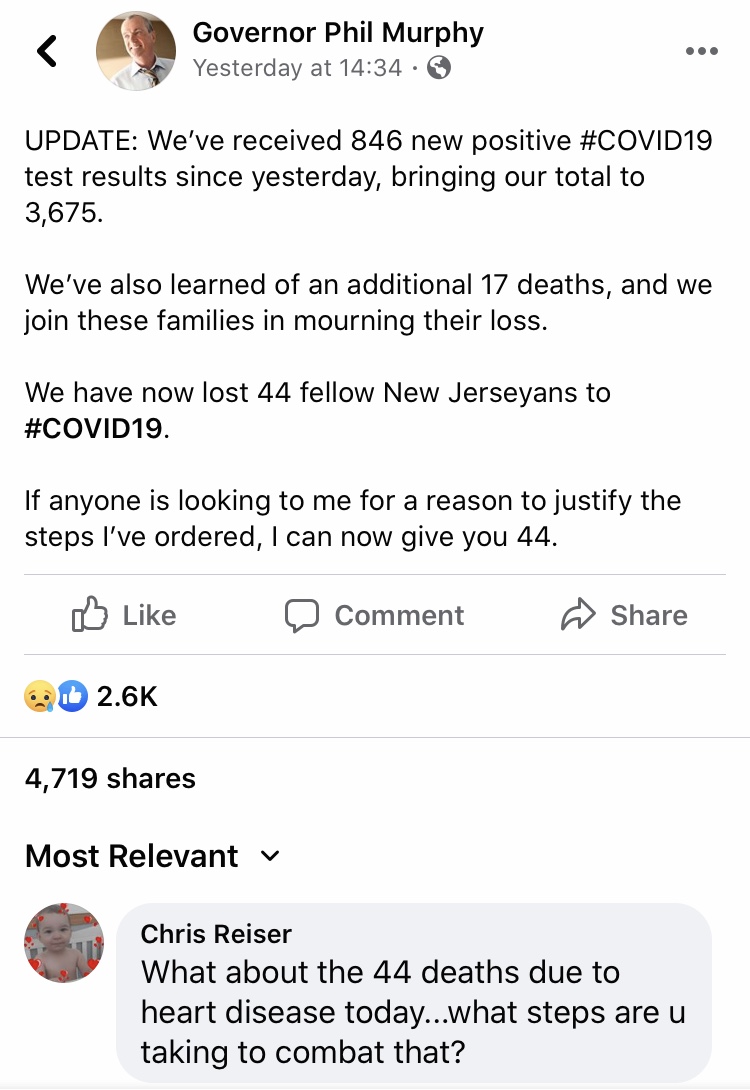Screen dimensions: 750x1090
Task: Open the Yesterday at 14:34 timestamp
Action: point(297,68)
